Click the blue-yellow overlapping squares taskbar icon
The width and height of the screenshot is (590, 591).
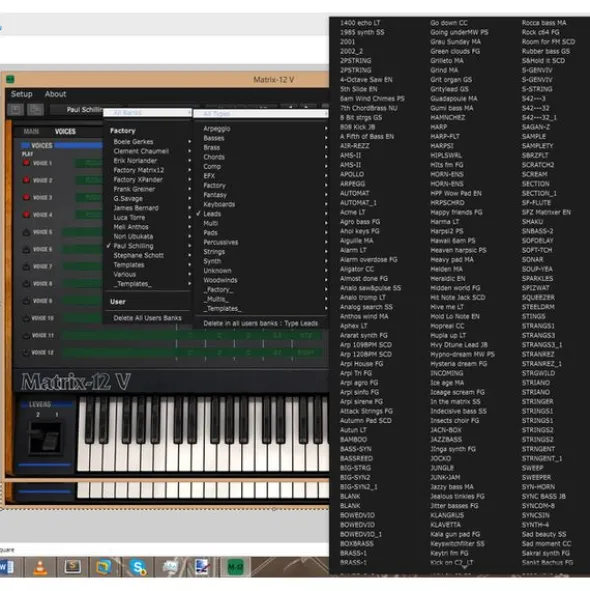coord(103,567)
